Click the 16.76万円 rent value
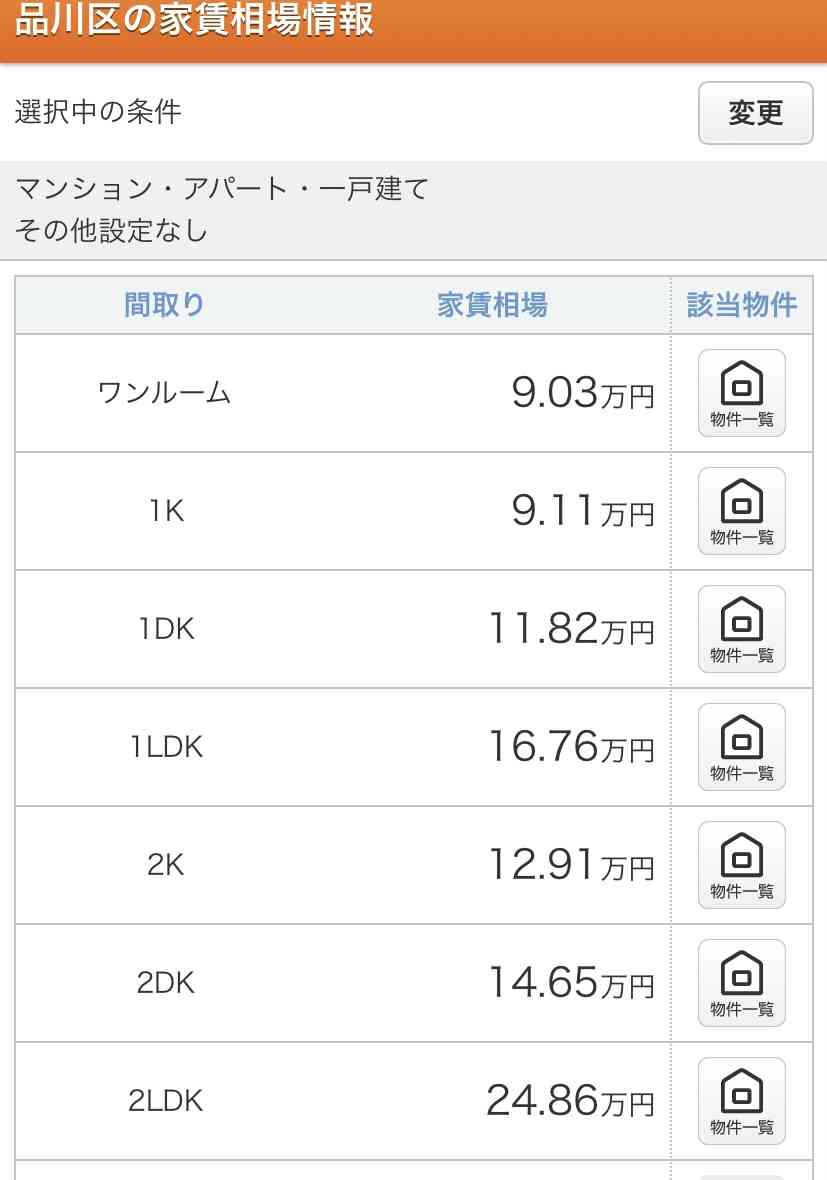 [x=571, y=747]
